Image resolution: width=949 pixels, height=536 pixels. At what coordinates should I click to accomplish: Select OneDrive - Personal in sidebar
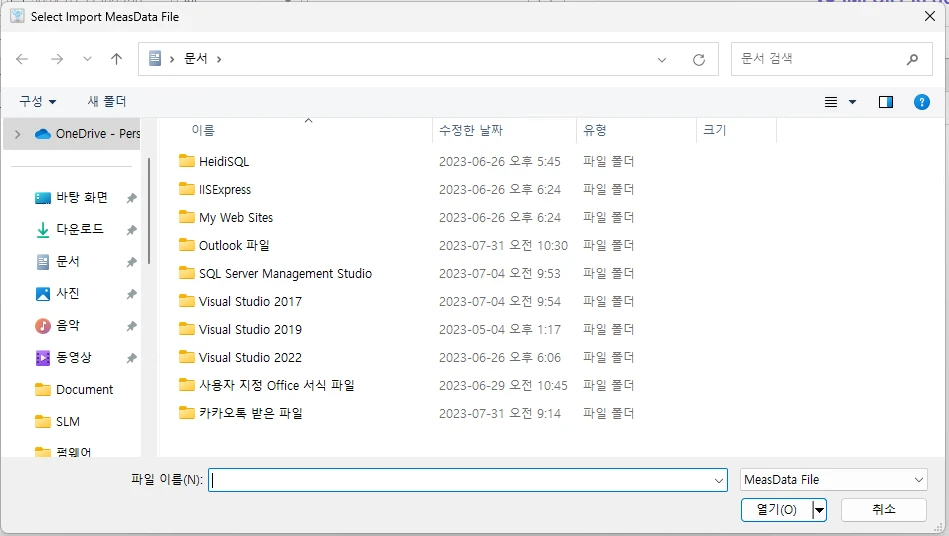pyautogui.click(x=88, y=134)
